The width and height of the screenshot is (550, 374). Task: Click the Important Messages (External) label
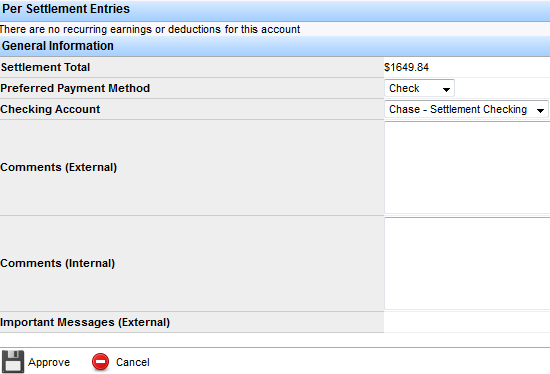pos(85,322)
